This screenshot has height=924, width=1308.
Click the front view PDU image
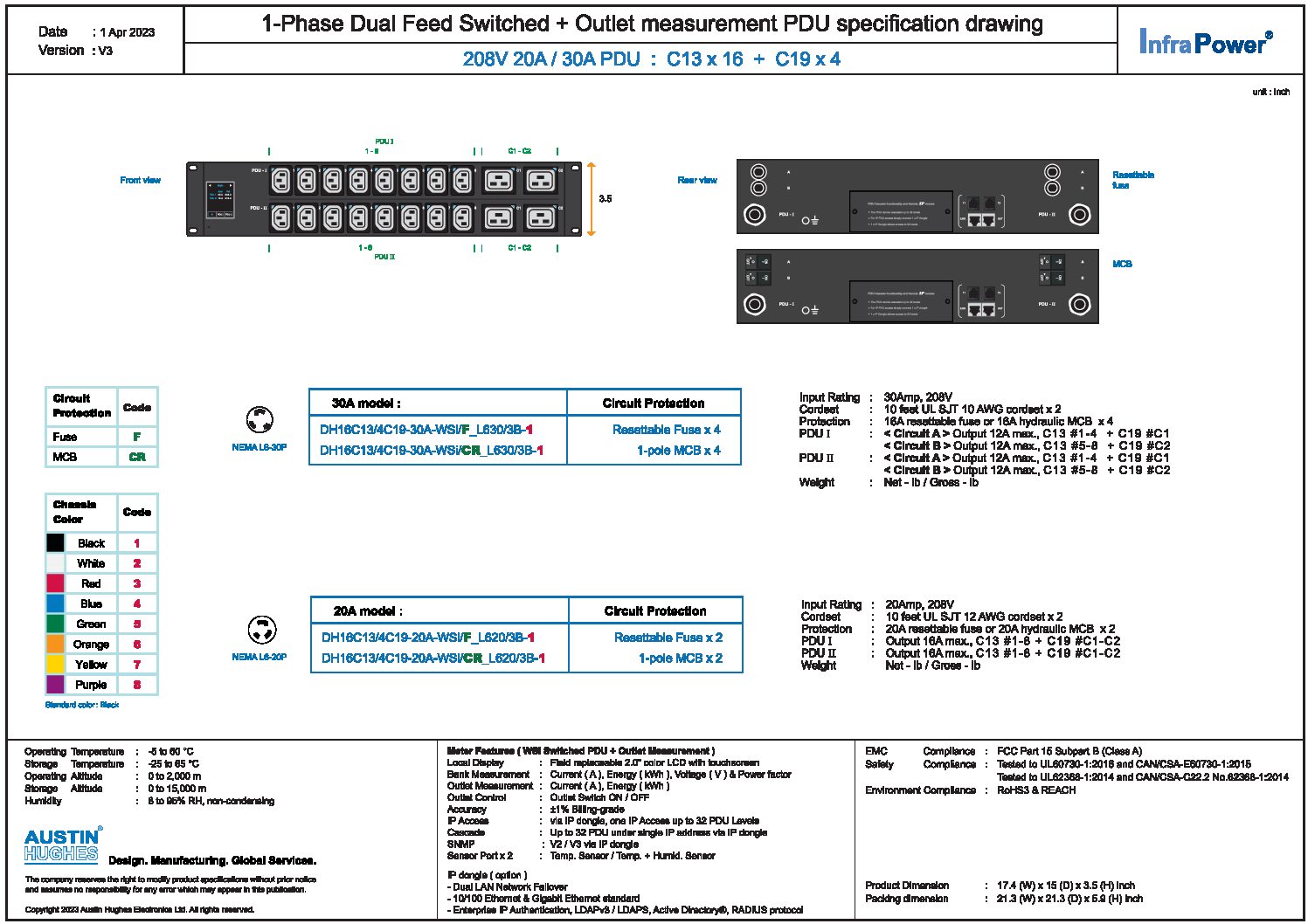384,198
